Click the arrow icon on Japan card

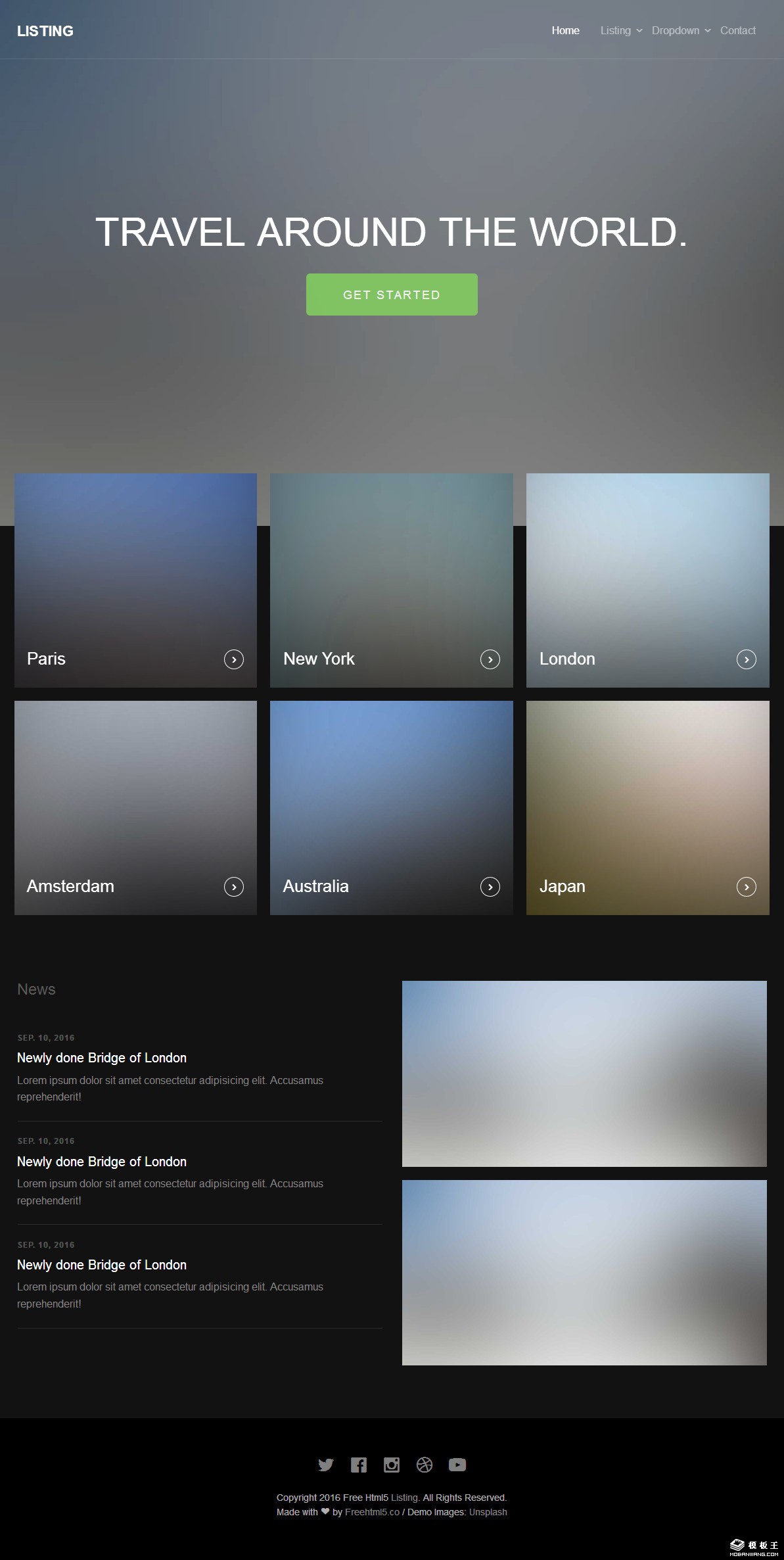(x=747, y=886)
